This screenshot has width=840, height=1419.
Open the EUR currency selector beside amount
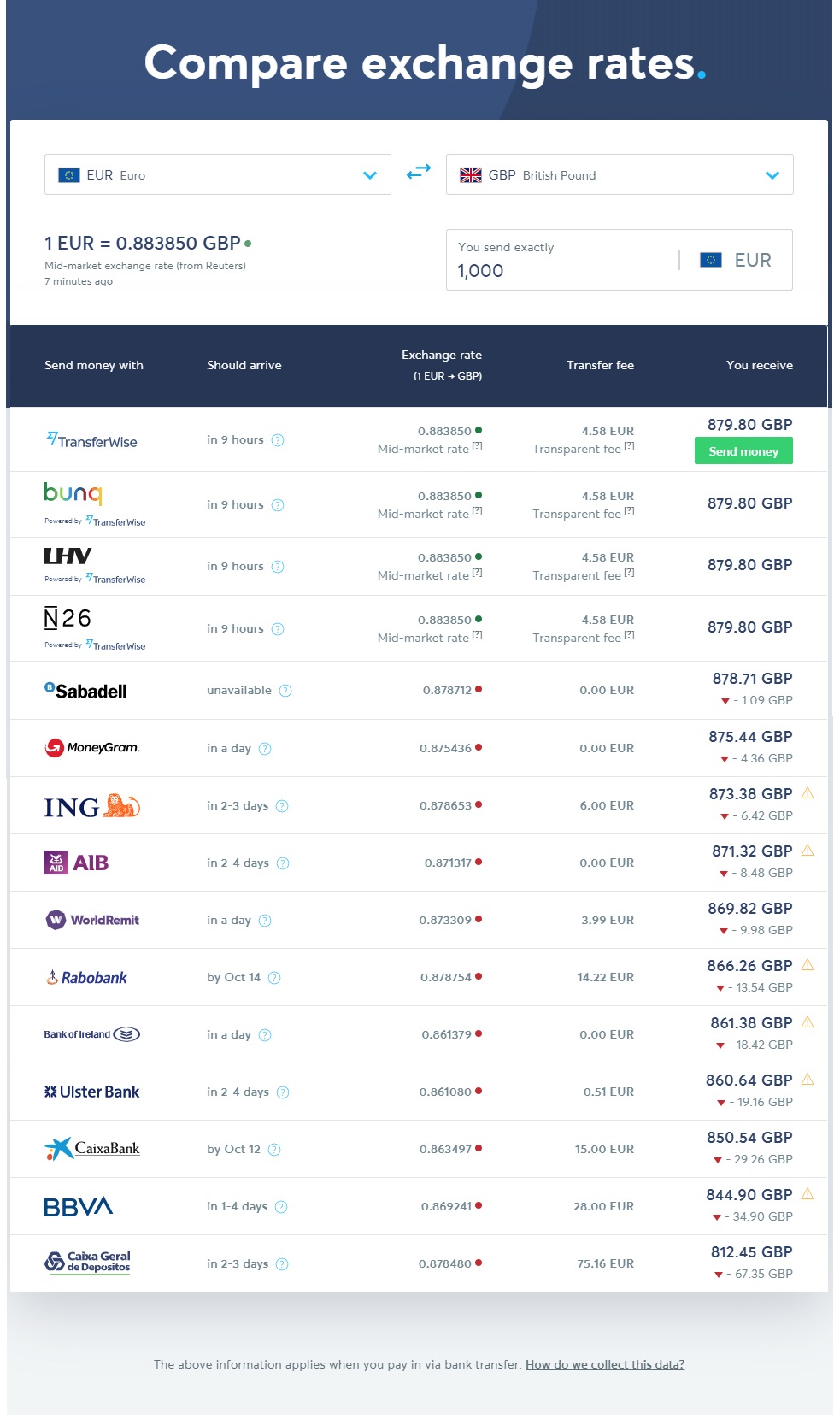coord(737,260)
